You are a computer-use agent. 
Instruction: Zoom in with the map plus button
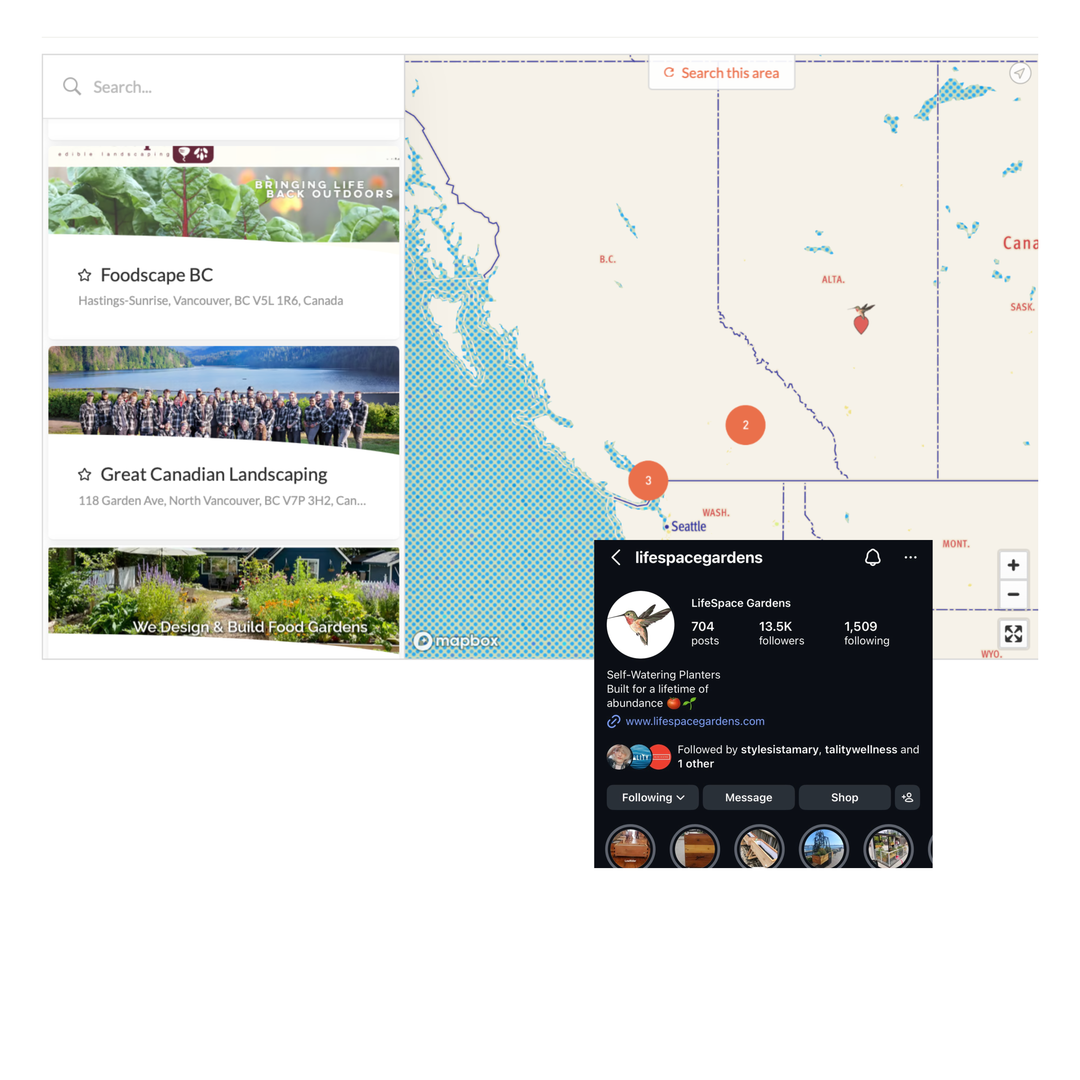[1013, 565]
